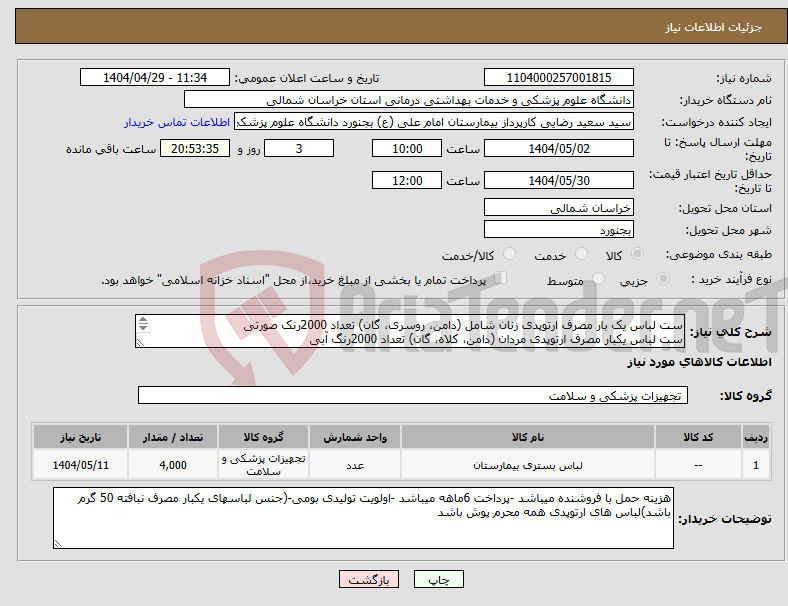The height and width of the screenshot is (606, 788).
Task: Click delivery city field بجنورد
Action: click(x=559, y=229)
